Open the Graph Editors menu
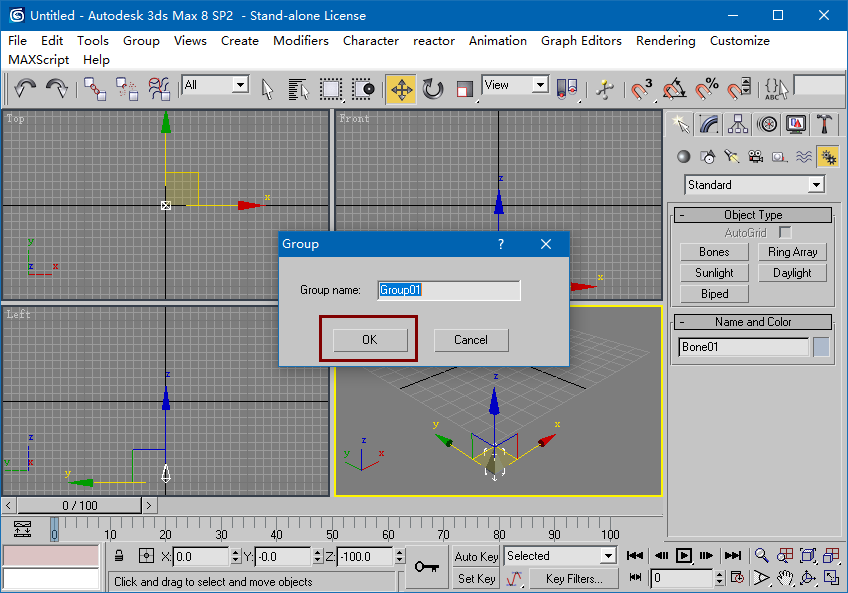 click(x=581, y=41)
